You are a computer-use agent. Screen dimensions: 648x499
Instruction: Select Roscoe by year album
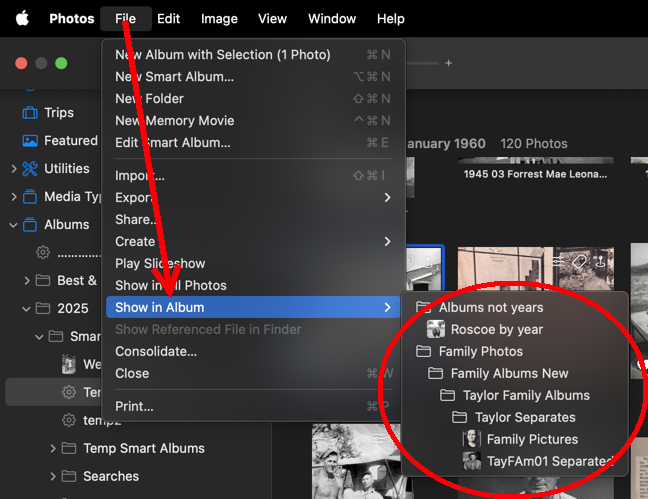(515, 329)
